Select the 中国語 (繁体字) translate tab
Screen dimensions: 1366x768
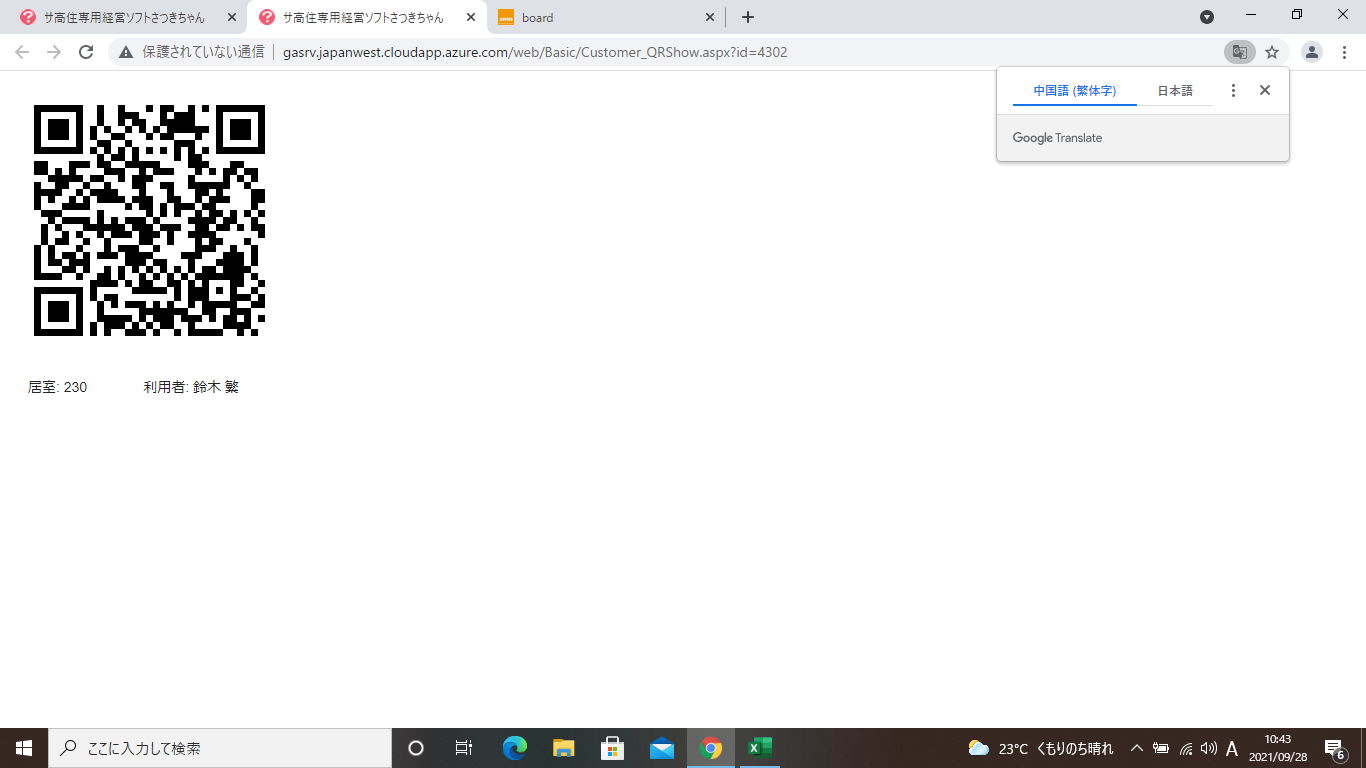point(1074,90)
